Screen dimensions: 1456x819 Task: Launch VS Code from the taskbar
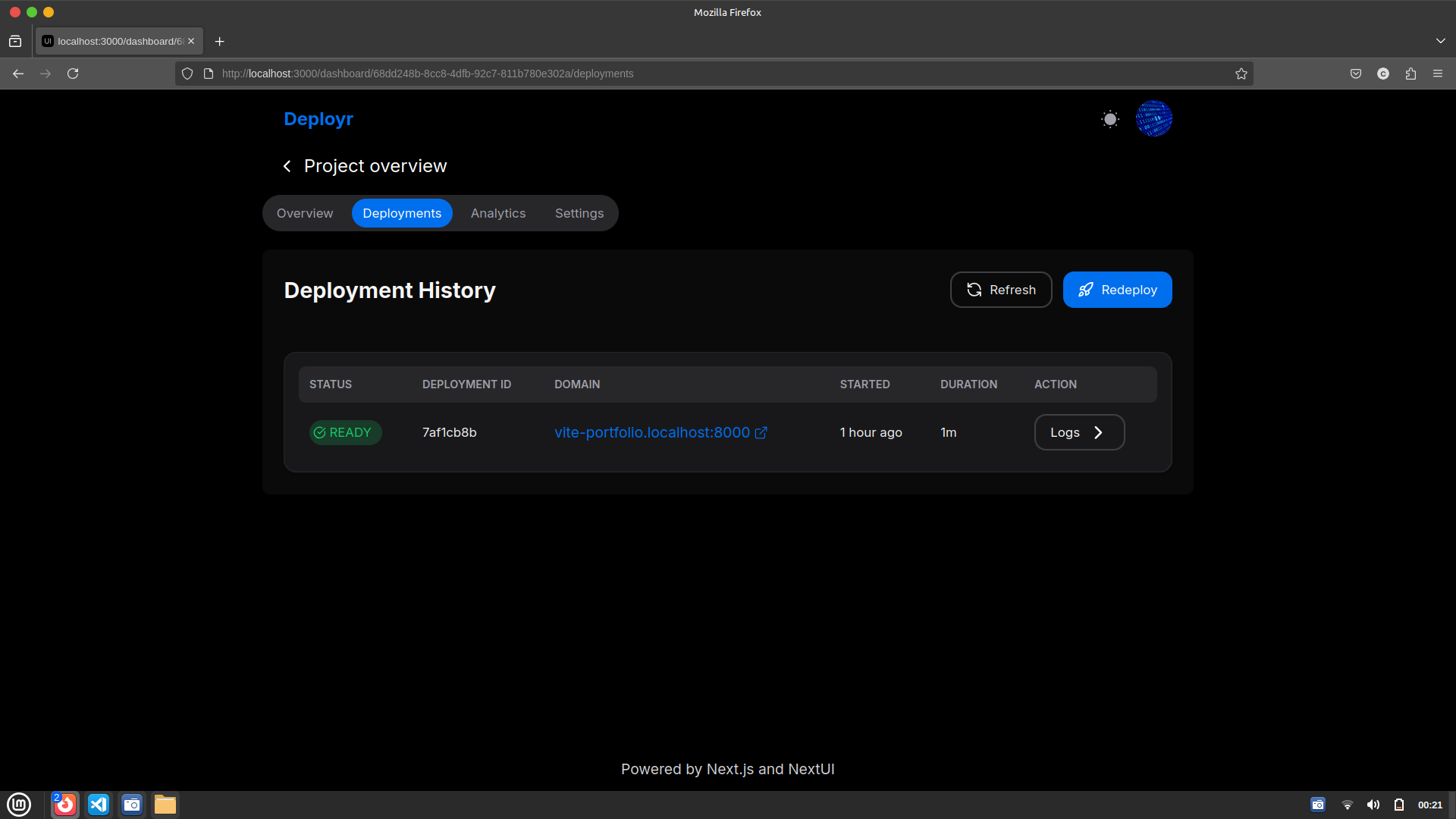(99, 805)
